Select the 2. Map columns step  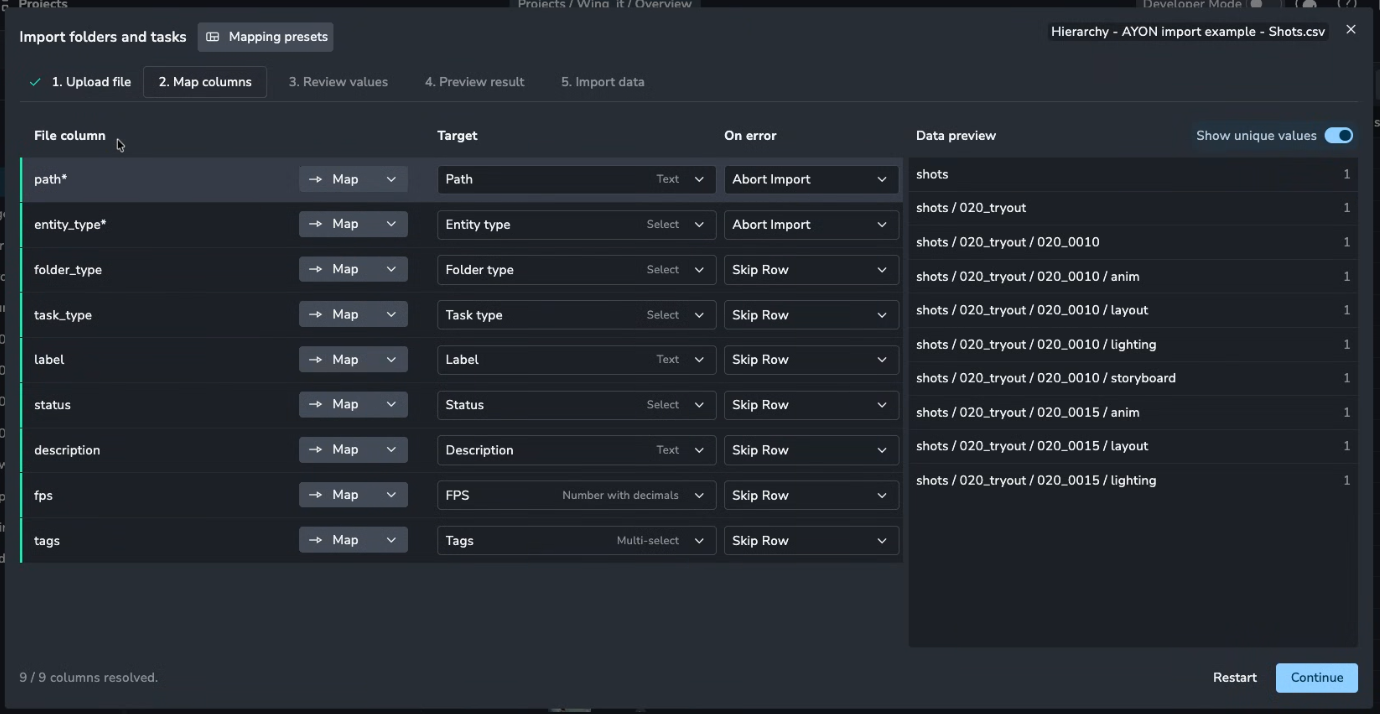click(x=205, y=82)
